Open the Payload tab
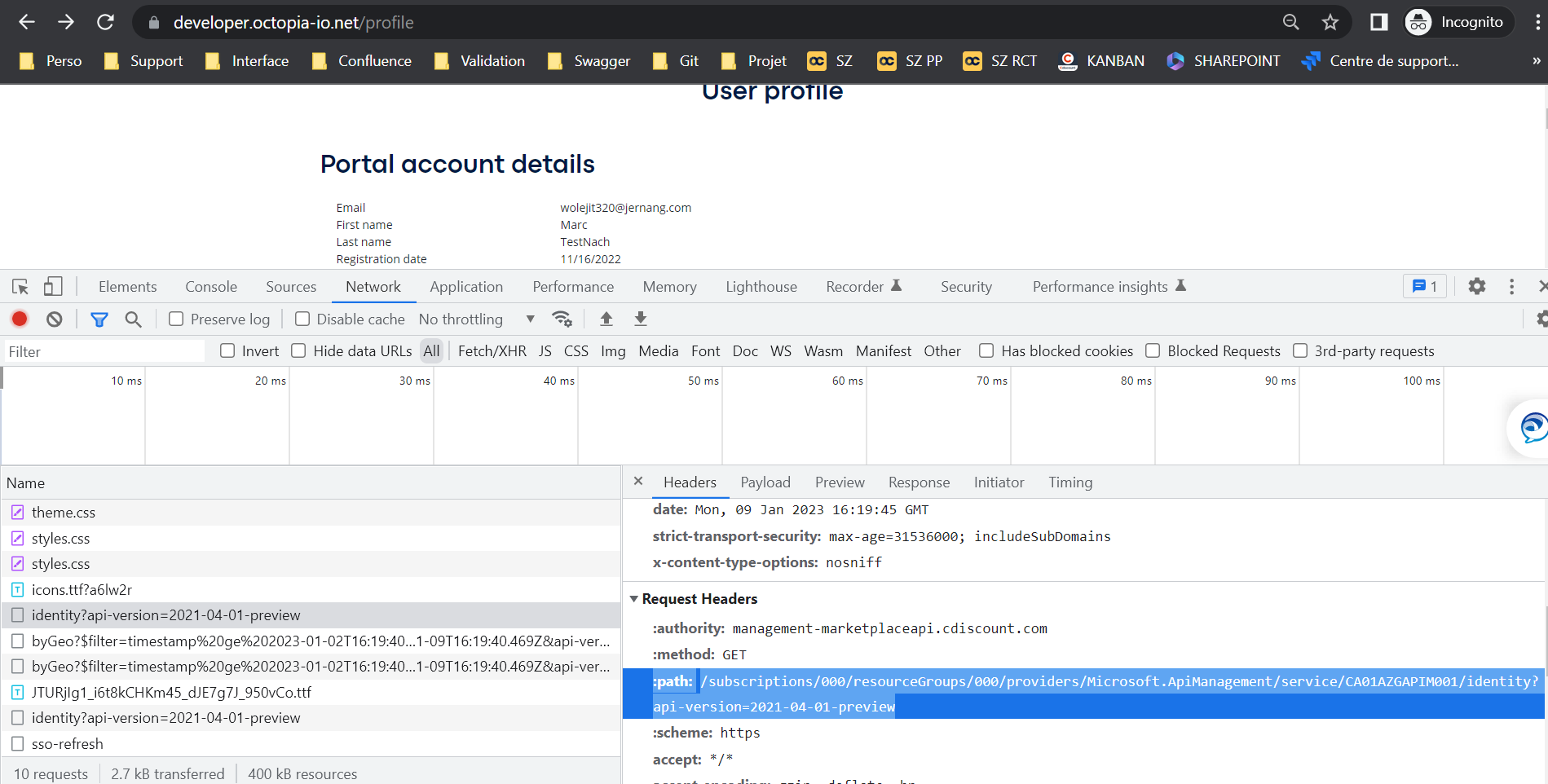This screenshot has height=784, width=1548. click(x=765, y=482)
